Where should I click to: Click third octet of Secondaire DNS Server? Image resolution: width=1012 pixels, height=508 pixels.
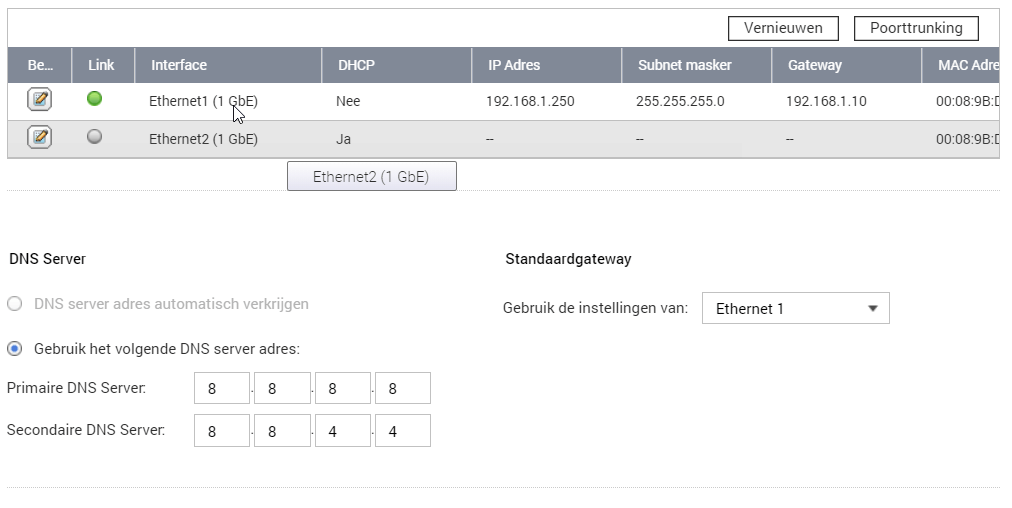pyautogui.click(x=342, y=431)
